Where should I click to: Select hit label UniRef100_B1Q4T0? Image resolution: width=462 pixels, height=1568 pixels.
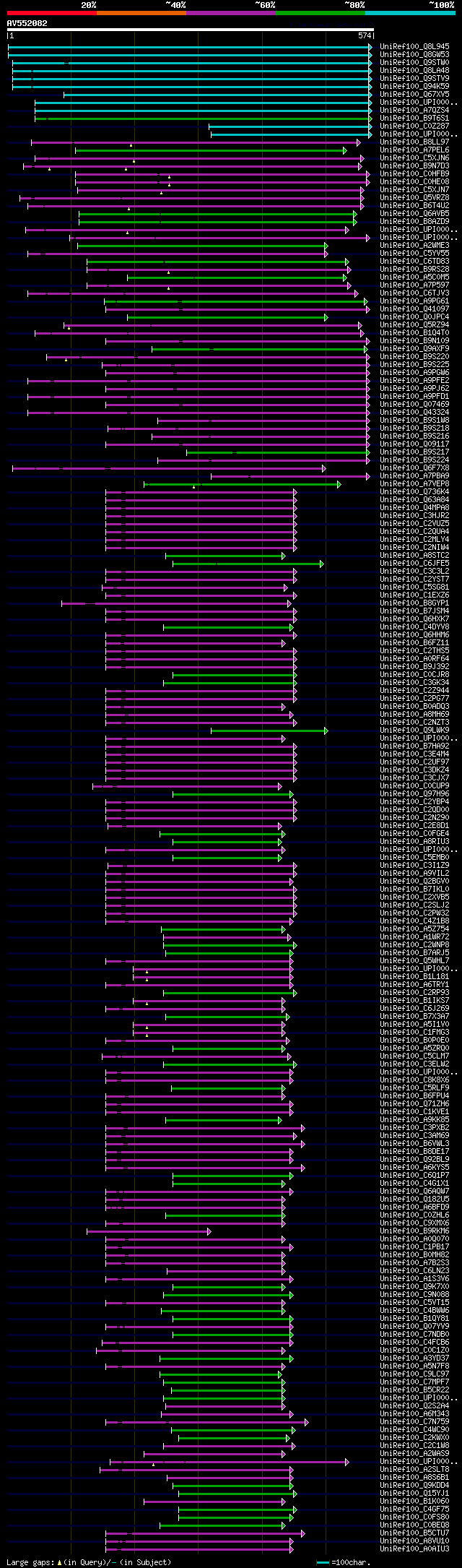tap(414, 332)
